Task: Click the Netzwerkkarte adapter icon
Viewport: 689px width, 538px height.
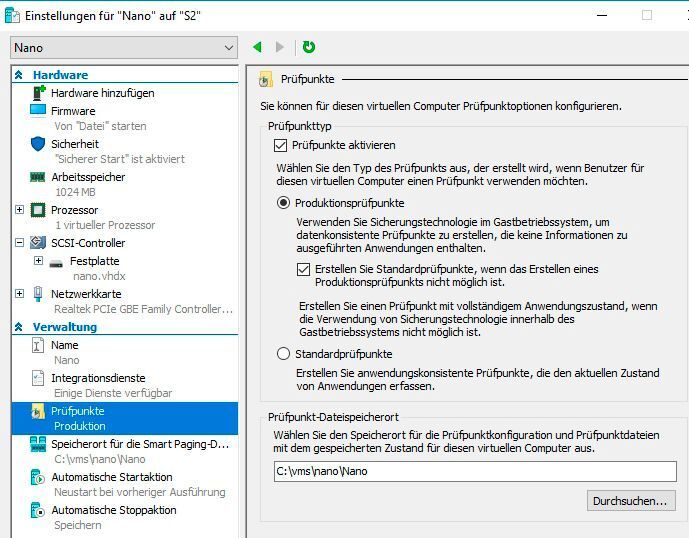Action: (x=38, y=294)
